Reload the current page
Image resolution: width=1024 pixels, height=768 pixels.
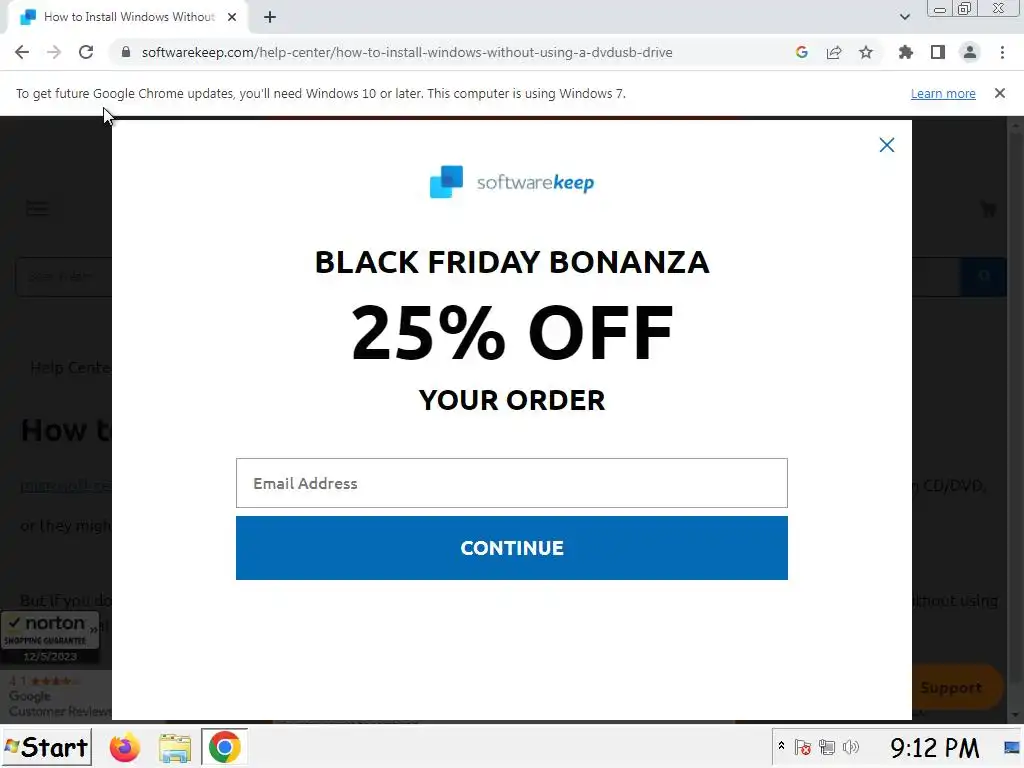tap(86, 52)
